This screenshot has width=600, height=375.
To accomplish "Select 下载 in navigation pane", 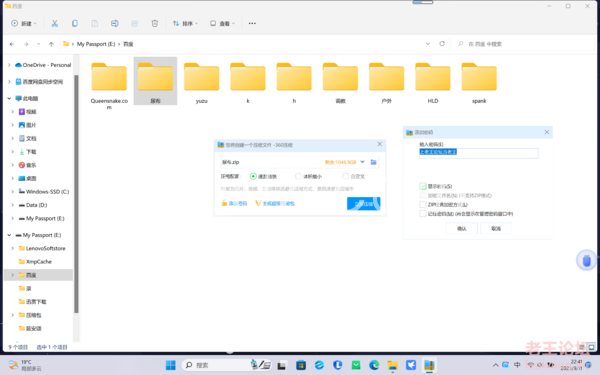I will 31,152.
